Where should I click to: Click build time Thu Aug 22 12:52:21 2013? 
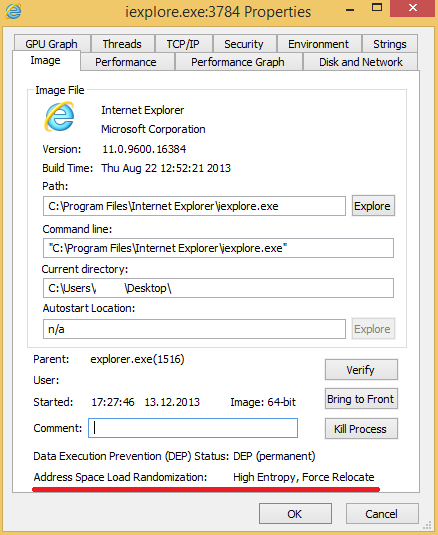(166, 168)
